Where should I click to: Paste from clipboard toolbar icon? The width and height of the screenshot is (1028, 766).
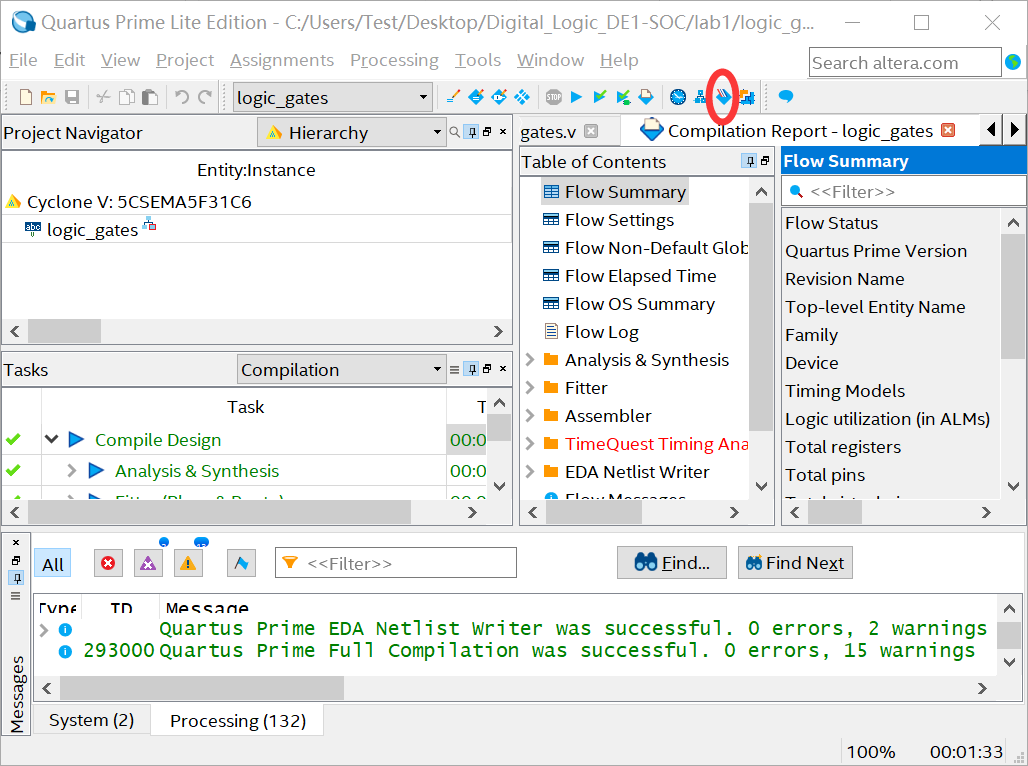coord(150,97)
